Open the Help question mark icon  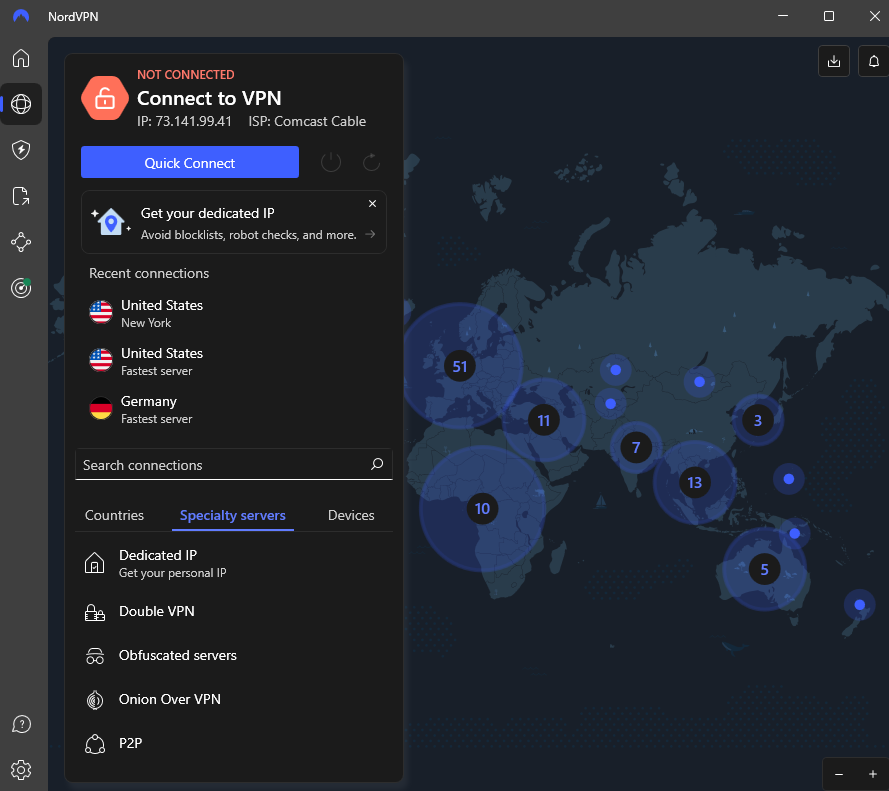[21, 724]
